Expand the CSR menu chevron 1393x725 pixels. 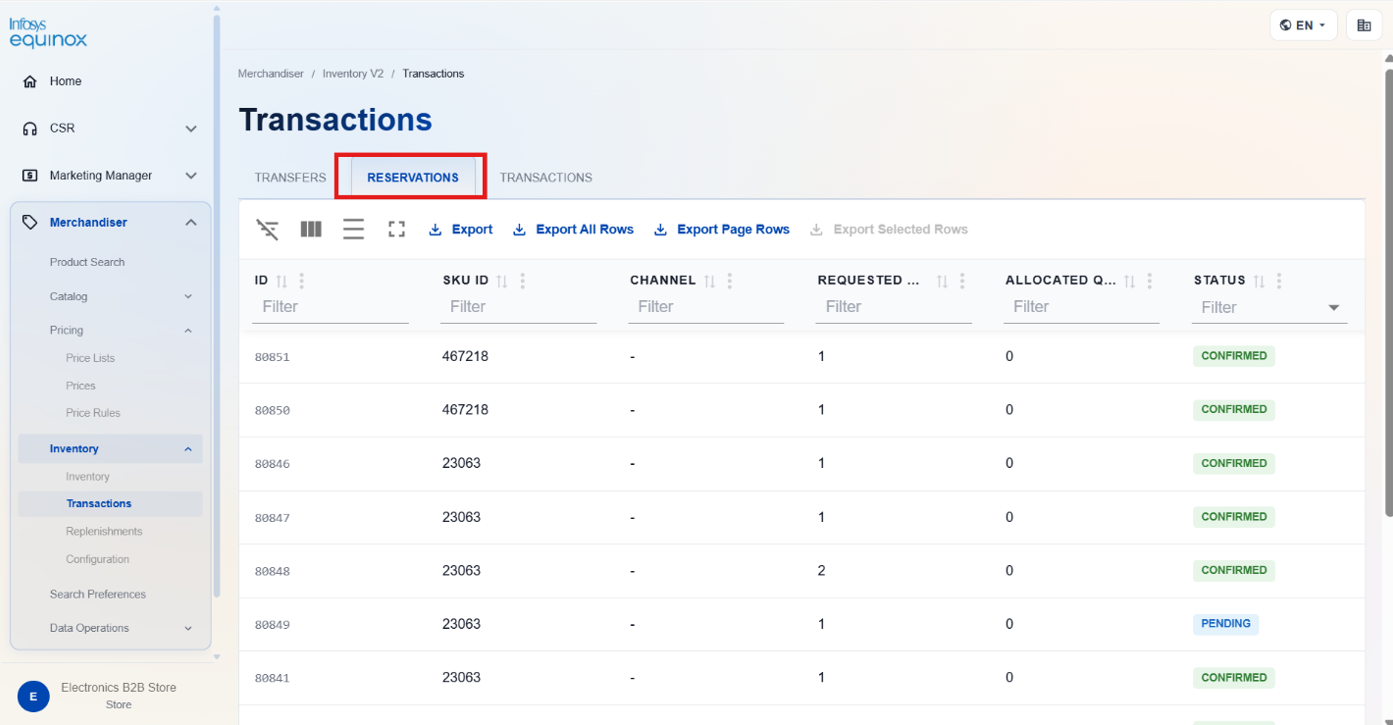[x=191, y=129]
